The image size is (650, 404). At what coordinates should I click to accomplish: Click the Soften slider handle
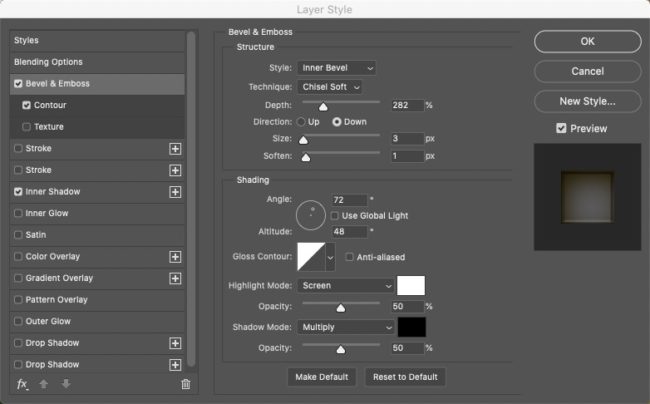click(x=306, y=158)
